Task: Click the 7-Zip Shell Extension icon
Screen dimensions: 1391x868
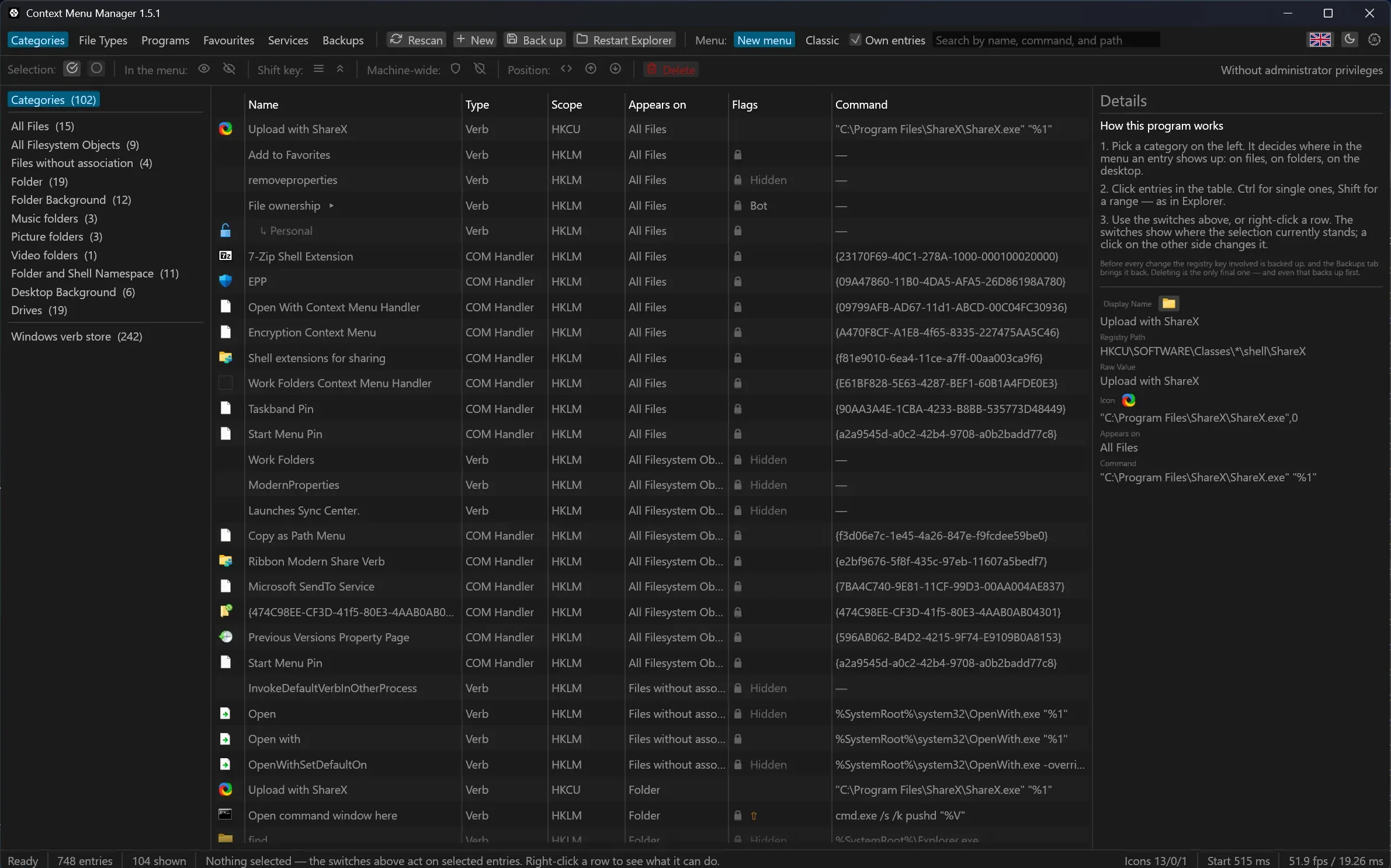Action: (x=226, y=256)
